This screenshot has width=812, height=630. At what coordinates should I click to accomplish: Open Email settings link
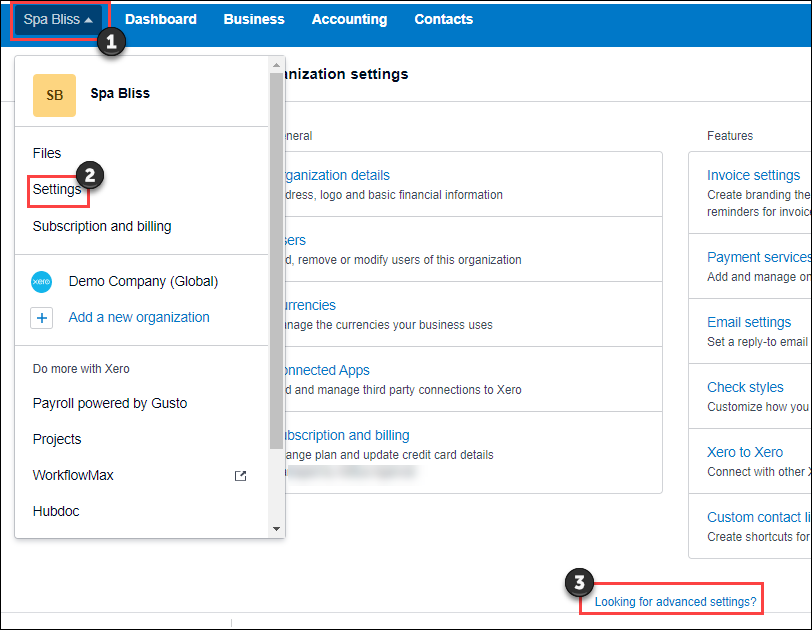click(x=749, y=322)
